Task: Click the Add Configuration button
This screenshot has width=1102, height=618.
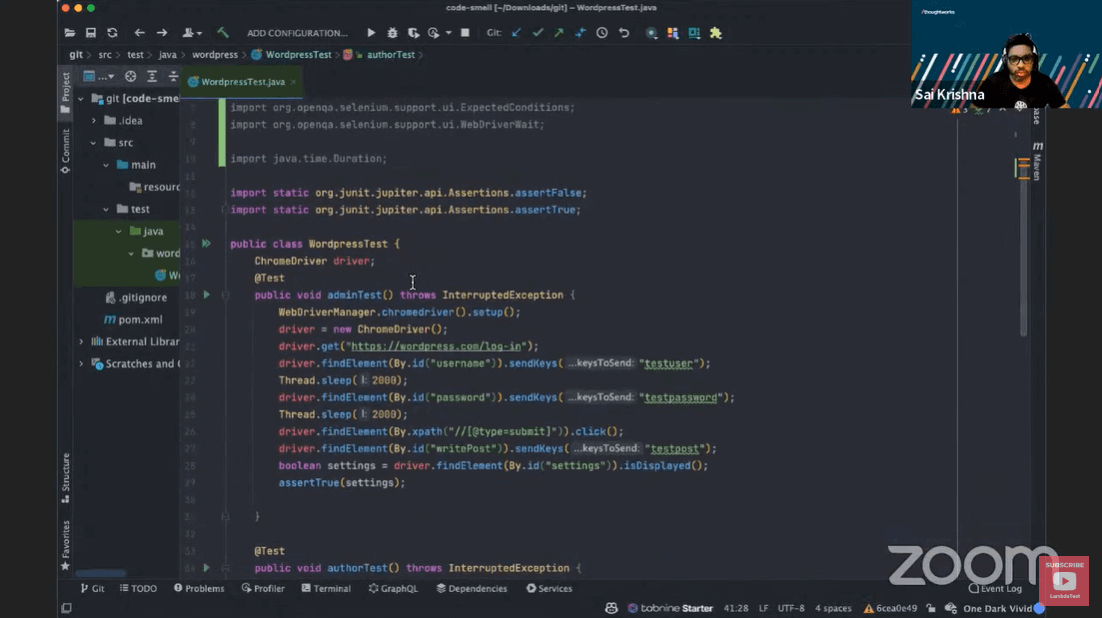Action: [x=297, y=33]
